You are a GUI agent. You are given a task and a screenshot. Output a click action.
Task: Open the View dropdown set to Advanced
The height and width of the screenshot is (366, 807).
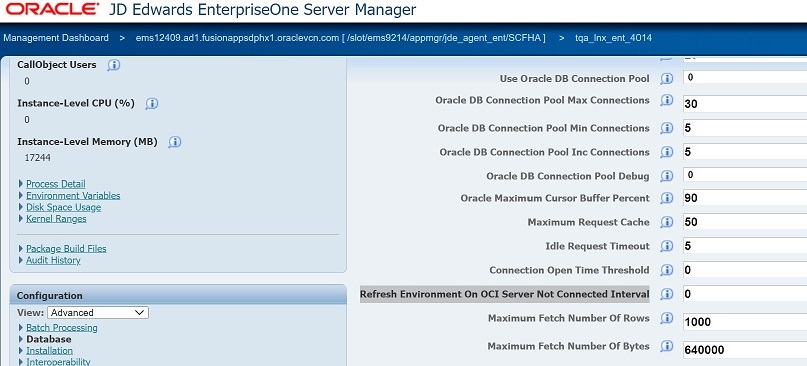click(98, 312)
